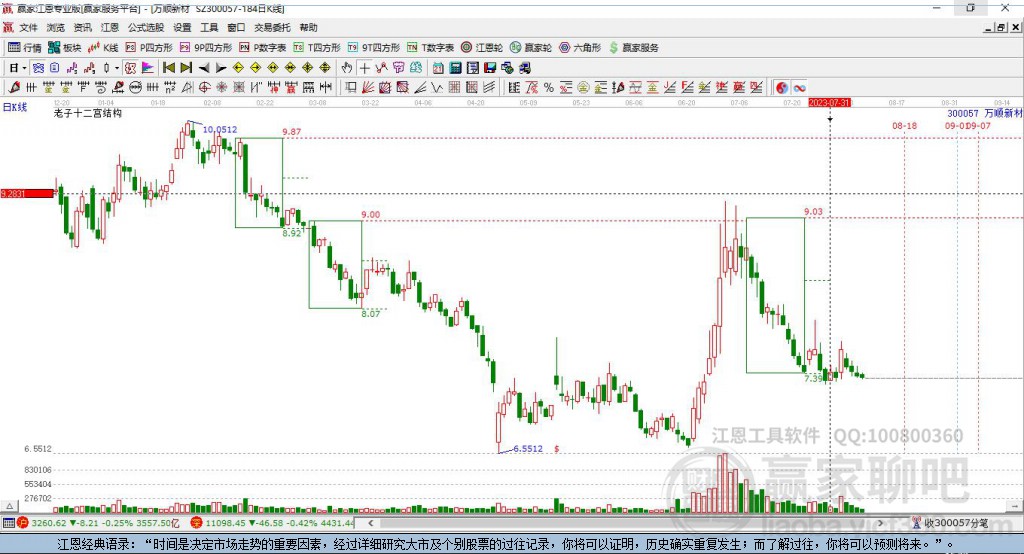Image resolution: width=1024 pixels, height=554 pixels.
Task: Open the calculator icon tool
Action: point(455,68)
